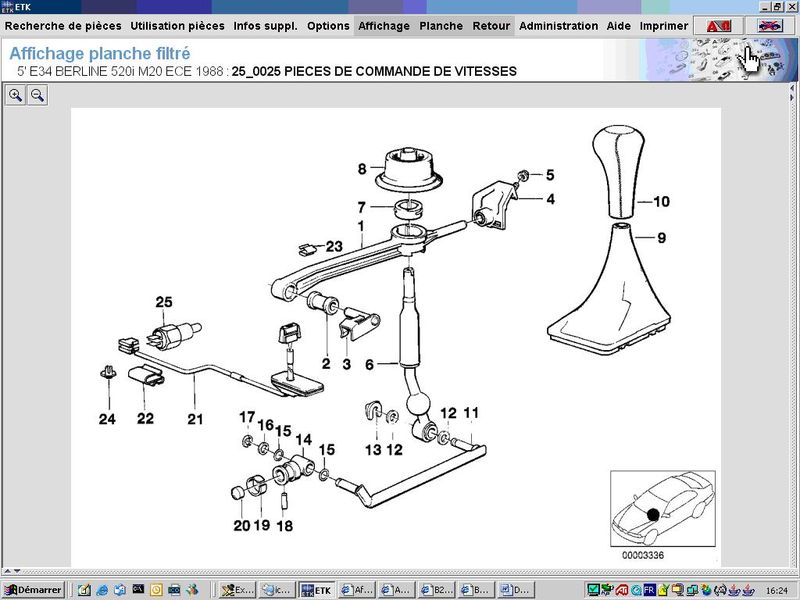Select part number 18 in the diagram
This screenshot has width=800, height=600.
point(285,526)
